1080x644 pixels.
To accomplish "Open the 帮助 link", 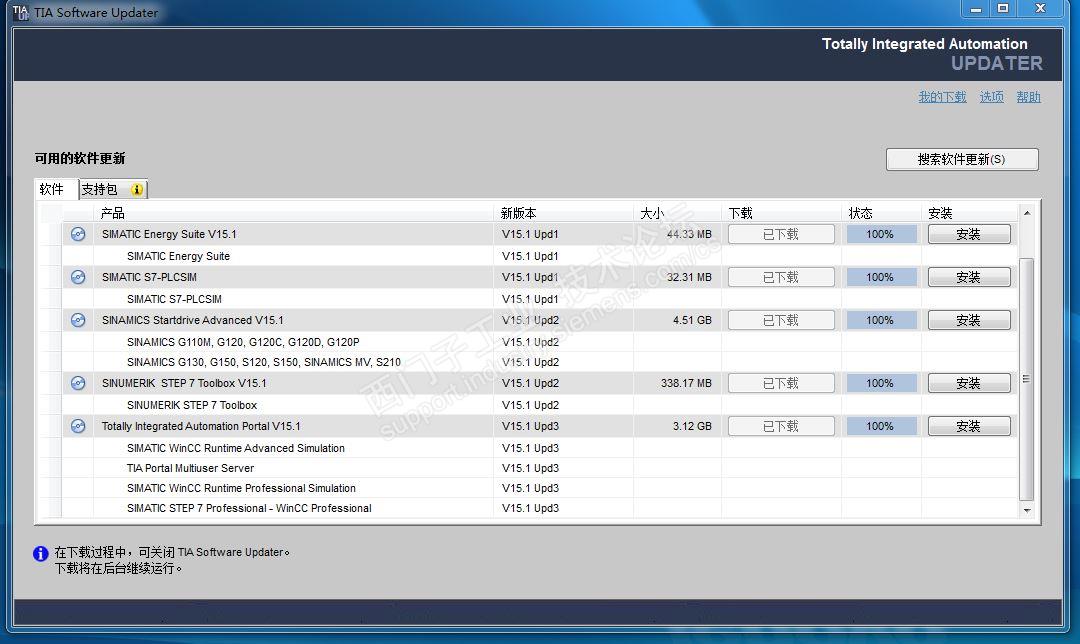I will pyautogui.click(x=1028, y=97).
